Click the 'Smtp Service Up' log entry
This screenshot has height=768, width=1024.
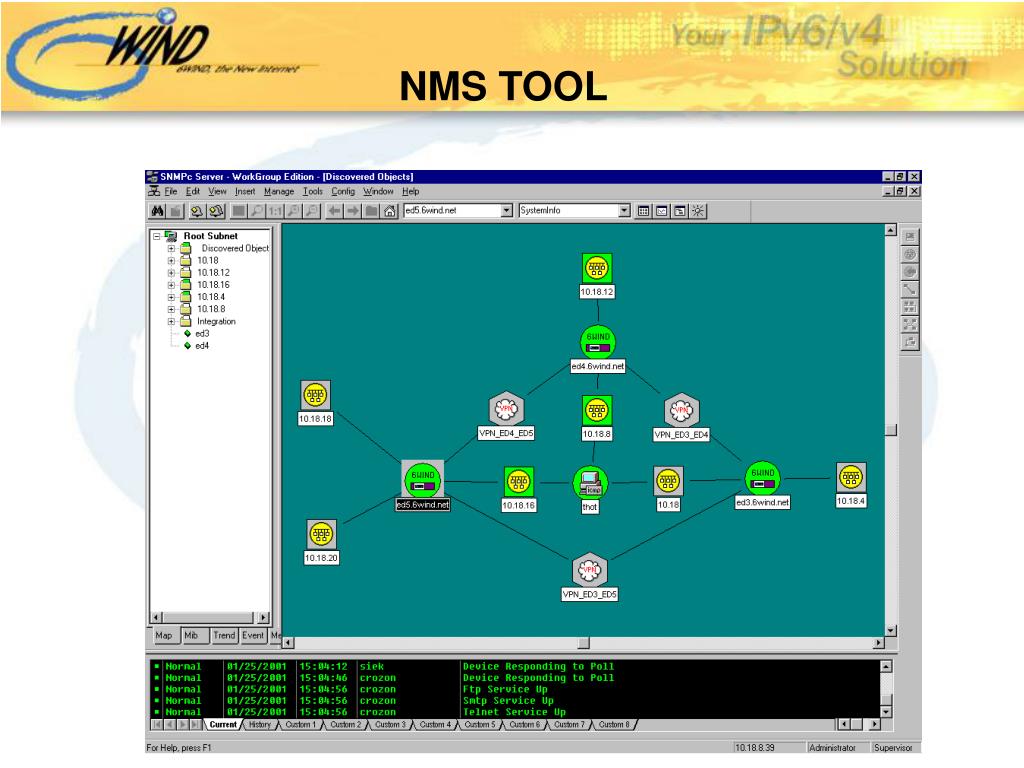[x=508, y=701]
